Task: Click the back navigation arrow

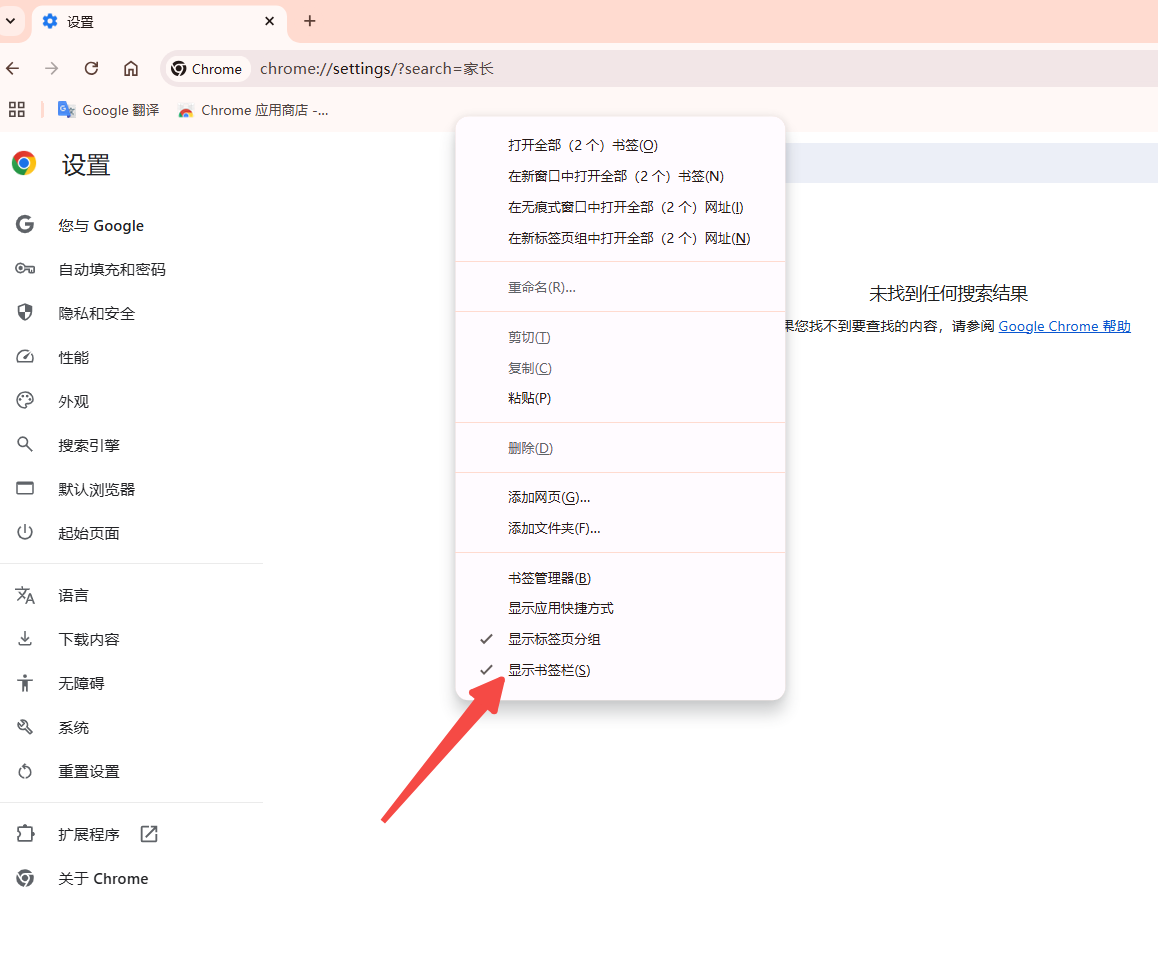Action: coord(13,69)
